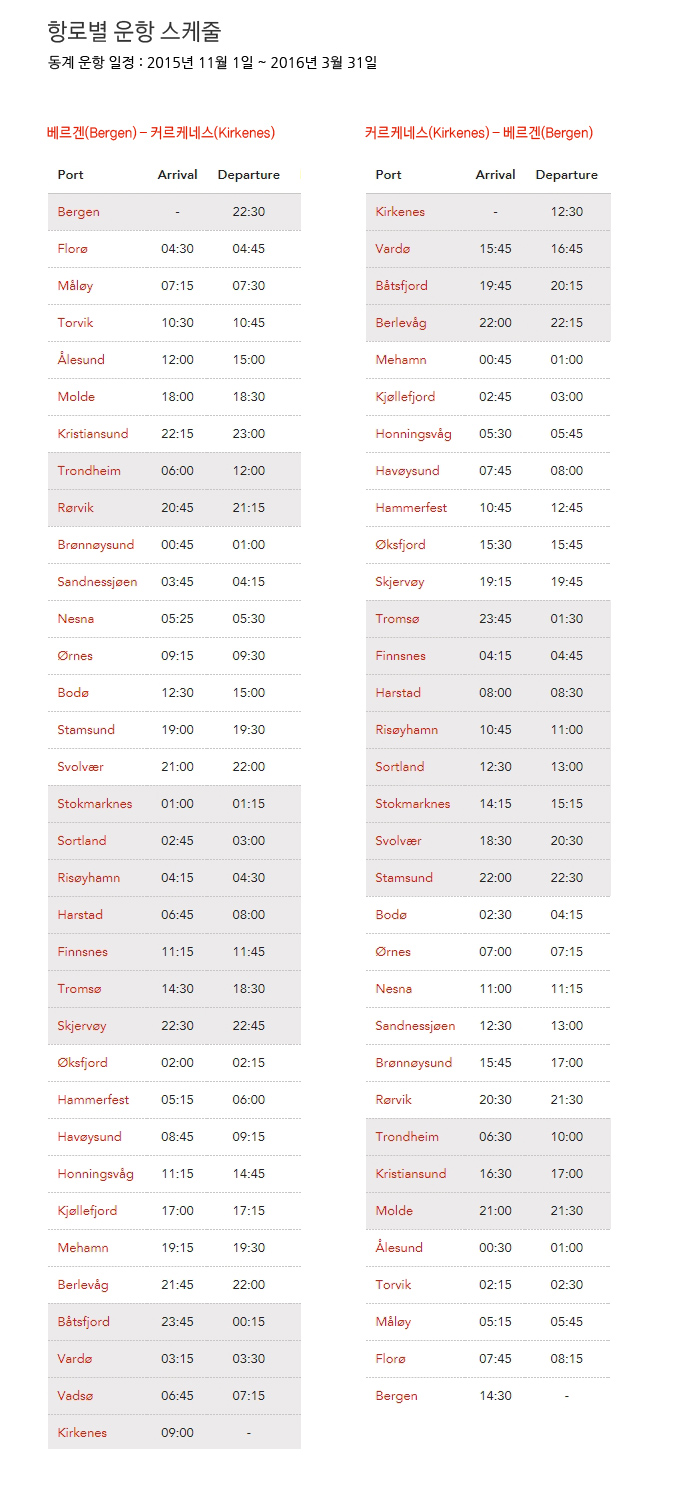690x1498 pixels.
Task: Select Svolvær in the southbound table
Action: click(398, 841)
